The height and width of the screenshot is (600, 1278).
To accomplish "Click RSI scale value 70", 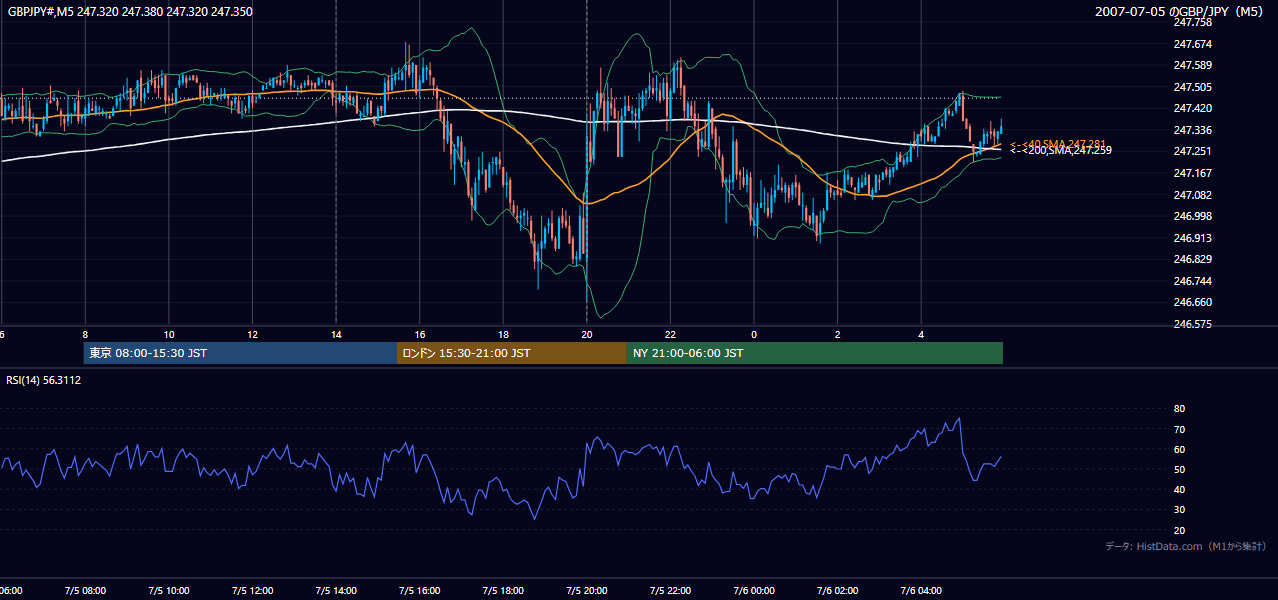I will point(1179,429).
